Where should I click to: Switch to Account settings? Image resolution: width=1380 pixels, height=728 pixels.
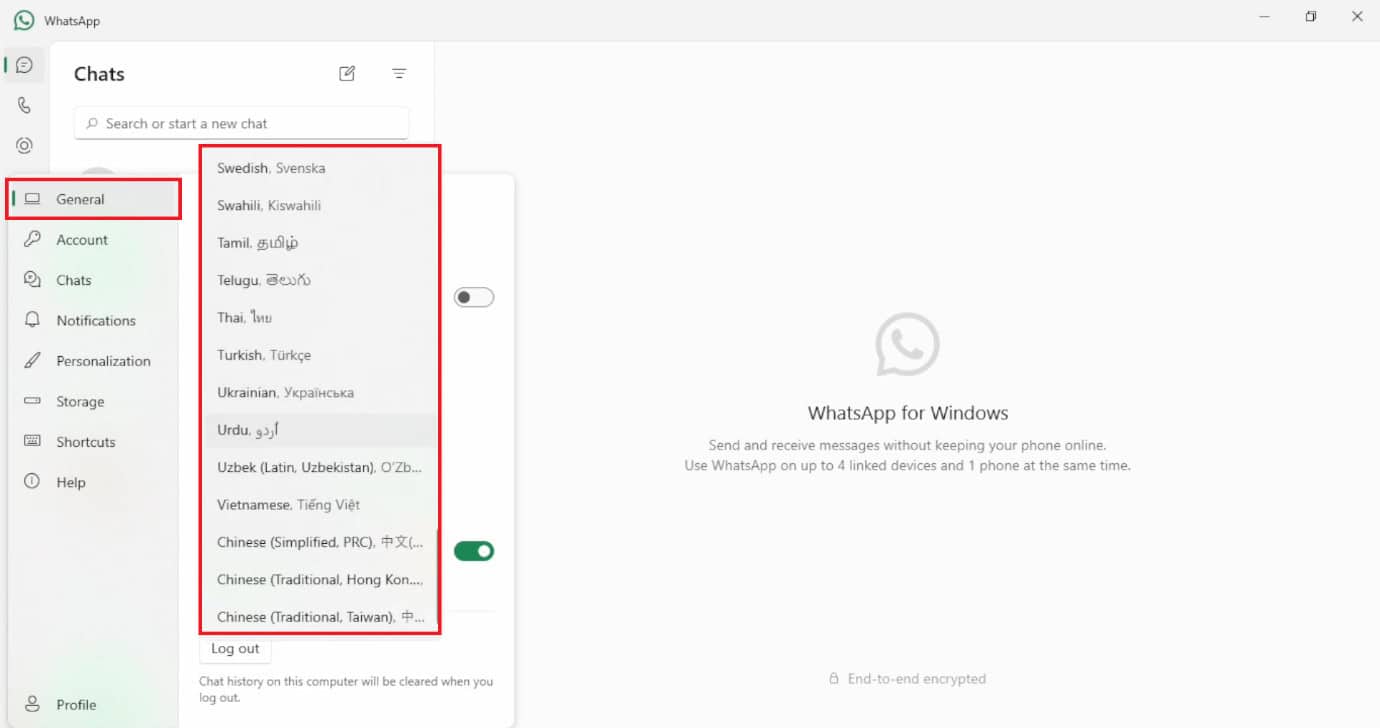click(x=94, y=240)
